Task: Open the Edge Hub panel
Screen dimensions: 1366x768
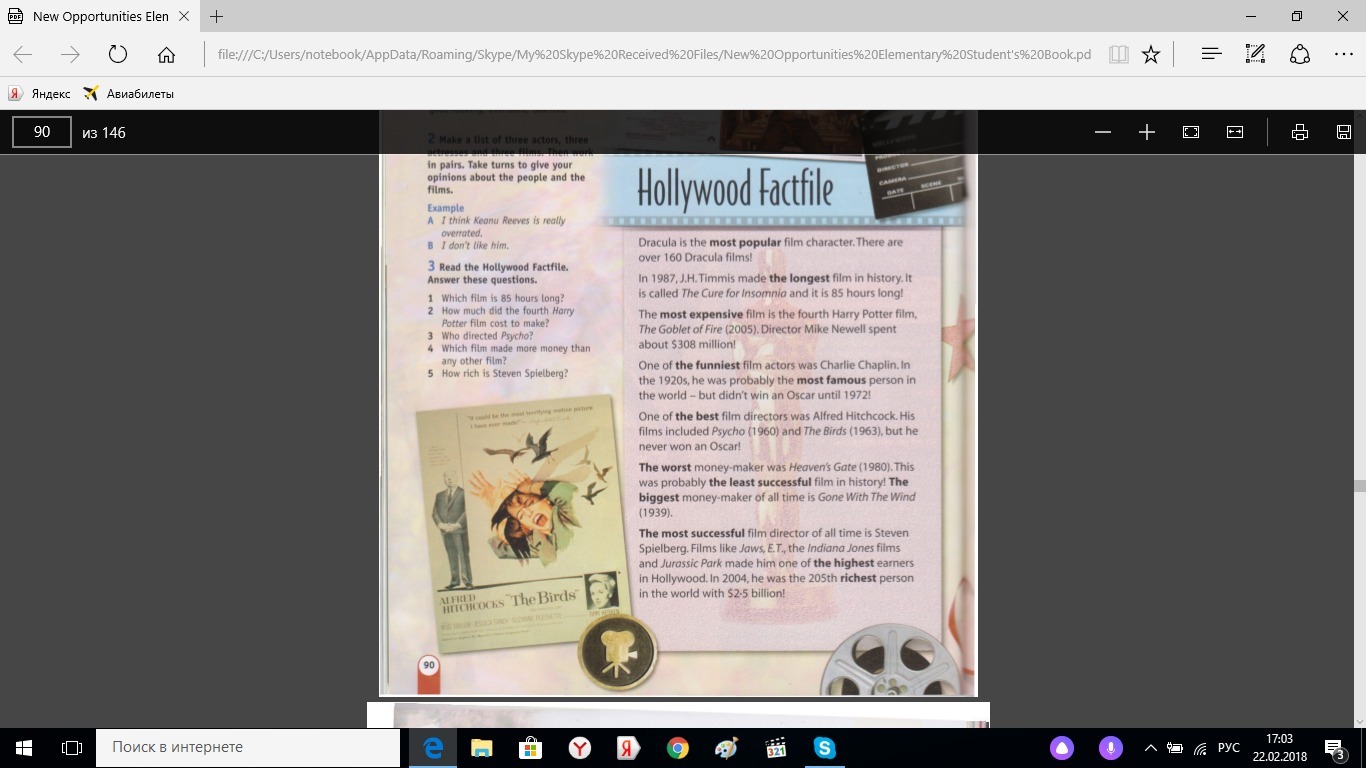Action: (x=1211, y=55)
